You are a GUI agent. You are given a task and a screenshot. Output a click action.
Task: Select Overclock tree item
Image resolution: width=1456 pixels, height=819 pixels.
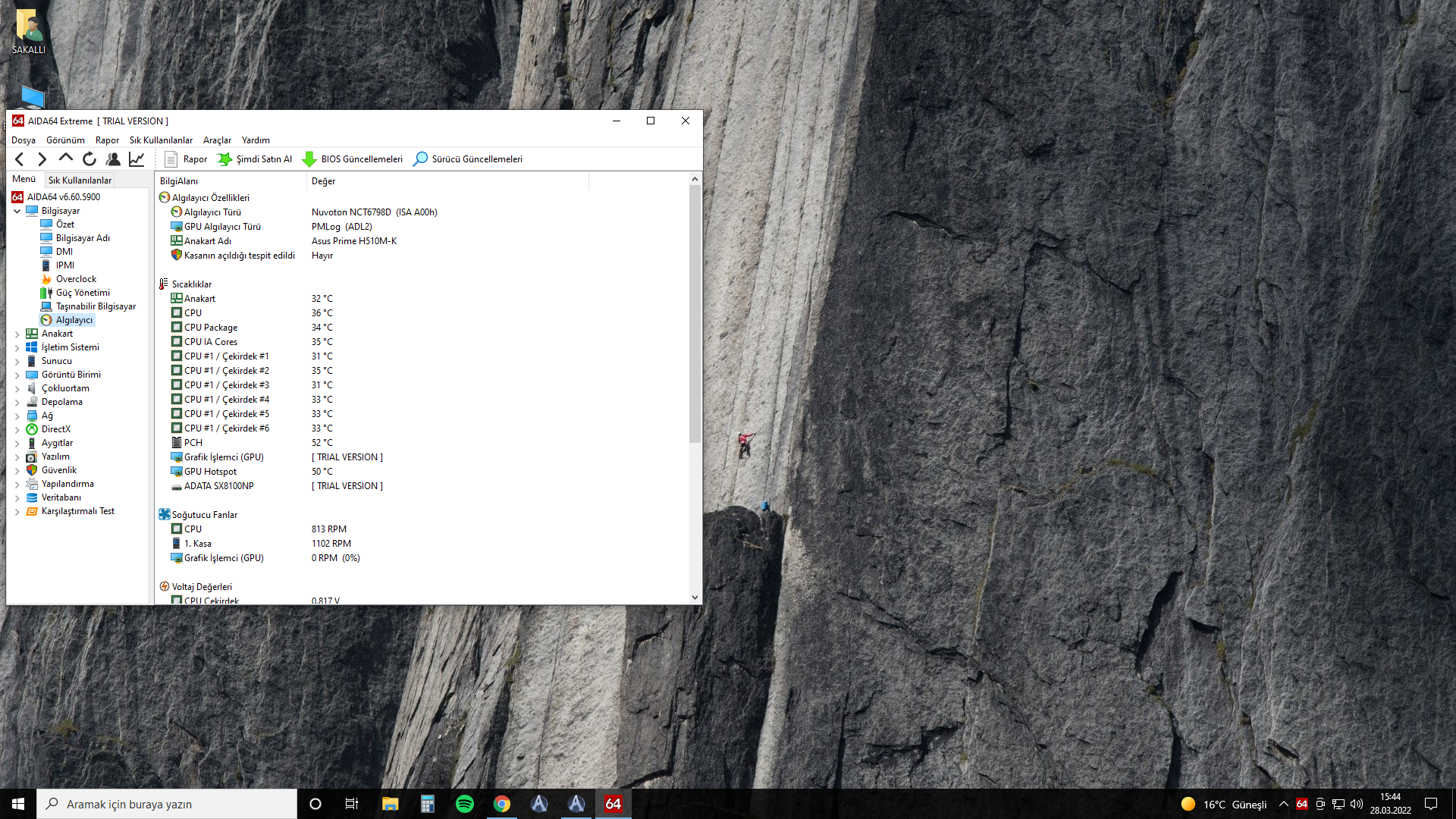[x=76, y=279]
